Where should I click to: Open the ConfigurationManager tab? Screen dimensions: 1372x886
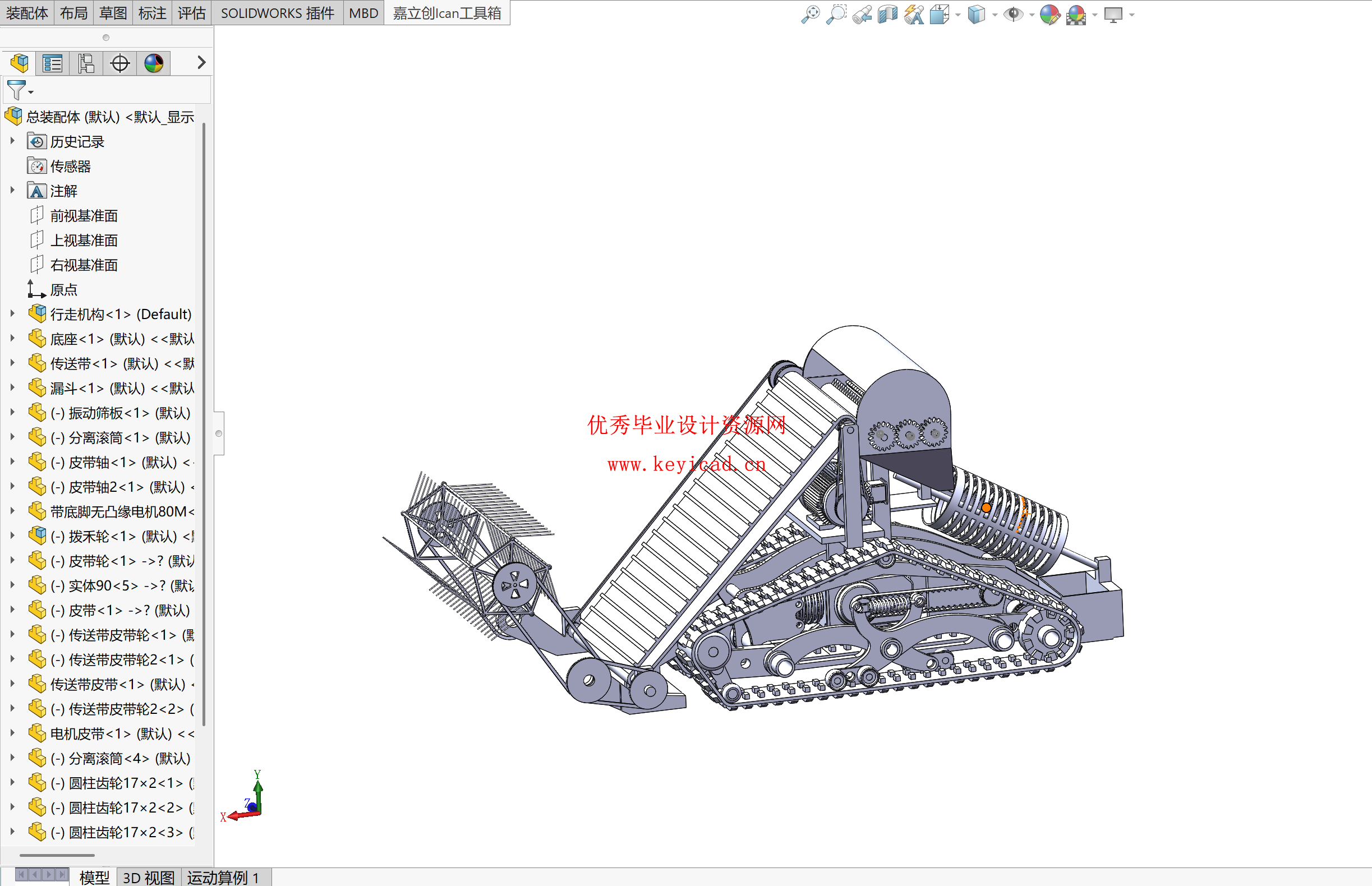[86, 63]
